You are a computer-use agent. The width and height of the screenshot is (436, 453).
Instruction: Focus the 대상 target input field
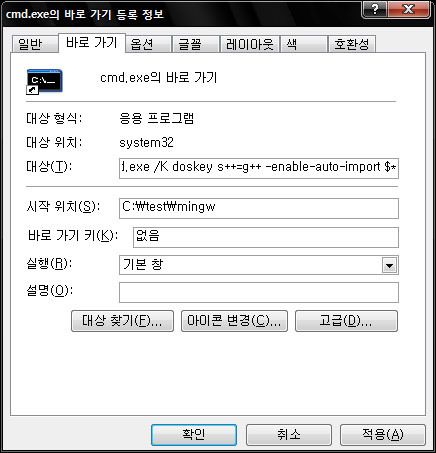[259, 168]
